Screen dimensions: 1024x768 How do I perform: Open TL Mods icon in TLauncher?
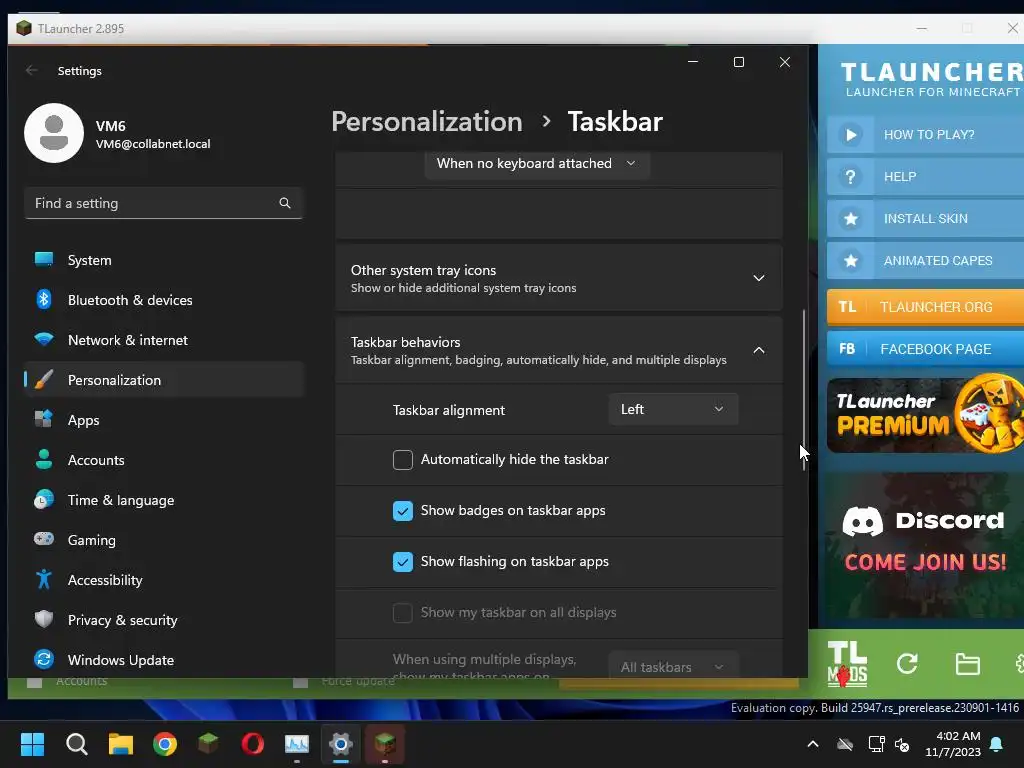847,664
